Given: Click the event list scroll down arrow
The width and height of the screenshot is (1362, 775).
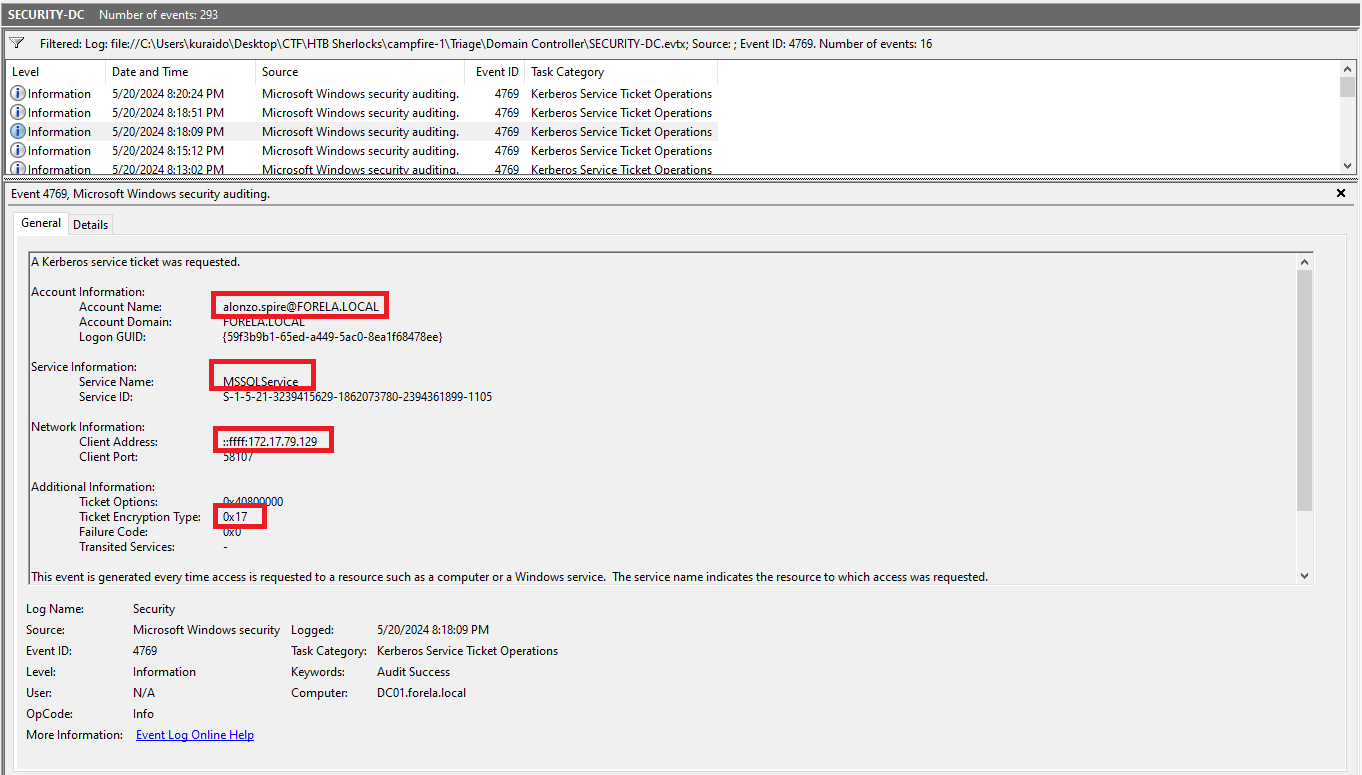Looking at the screenshot, I should click(x=1347, y=165).
